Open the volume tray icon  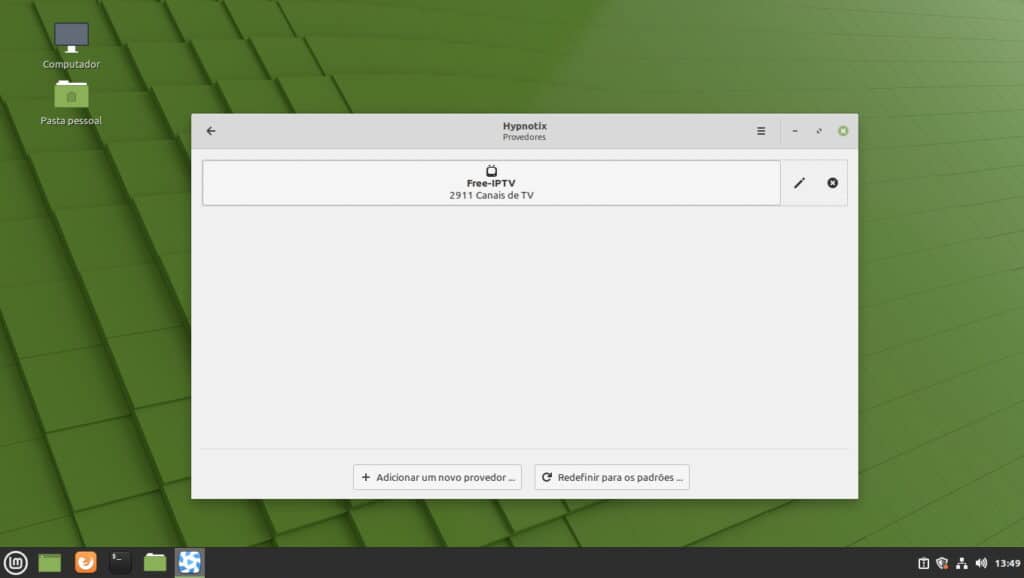[x=981, y=563]
